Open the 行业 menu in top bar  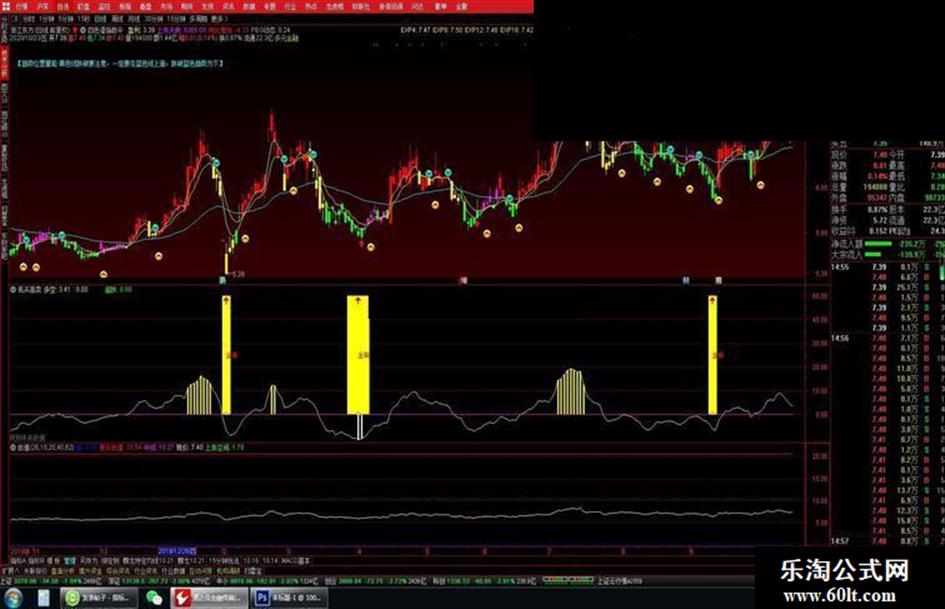coord(288,7)
